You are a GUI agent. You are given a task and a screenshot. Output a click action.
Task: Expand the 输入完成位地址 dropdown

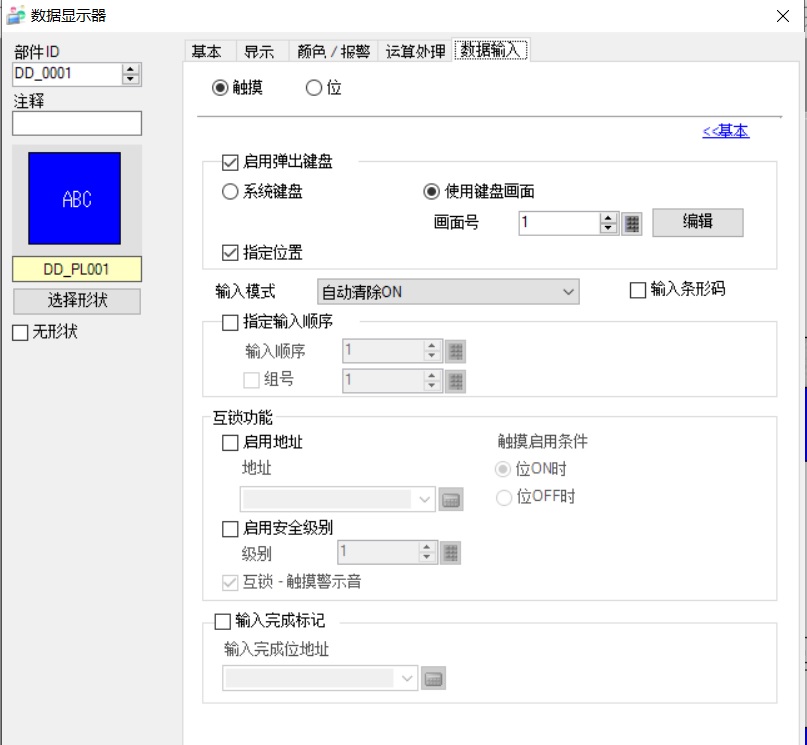point(407,679)
